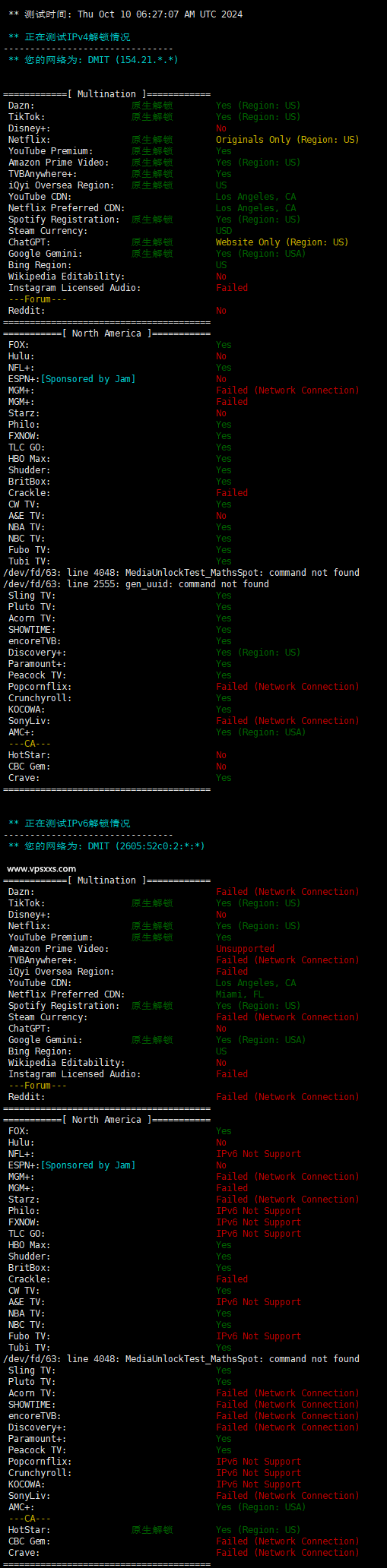
Task: Select 'Yes (Region: US)' result for Amazon Prime Video
Action: click(258, 163)
